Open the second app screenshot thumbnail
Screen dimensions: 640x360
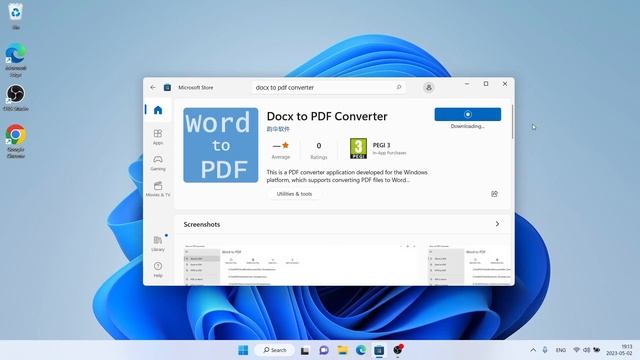[469, 264]
